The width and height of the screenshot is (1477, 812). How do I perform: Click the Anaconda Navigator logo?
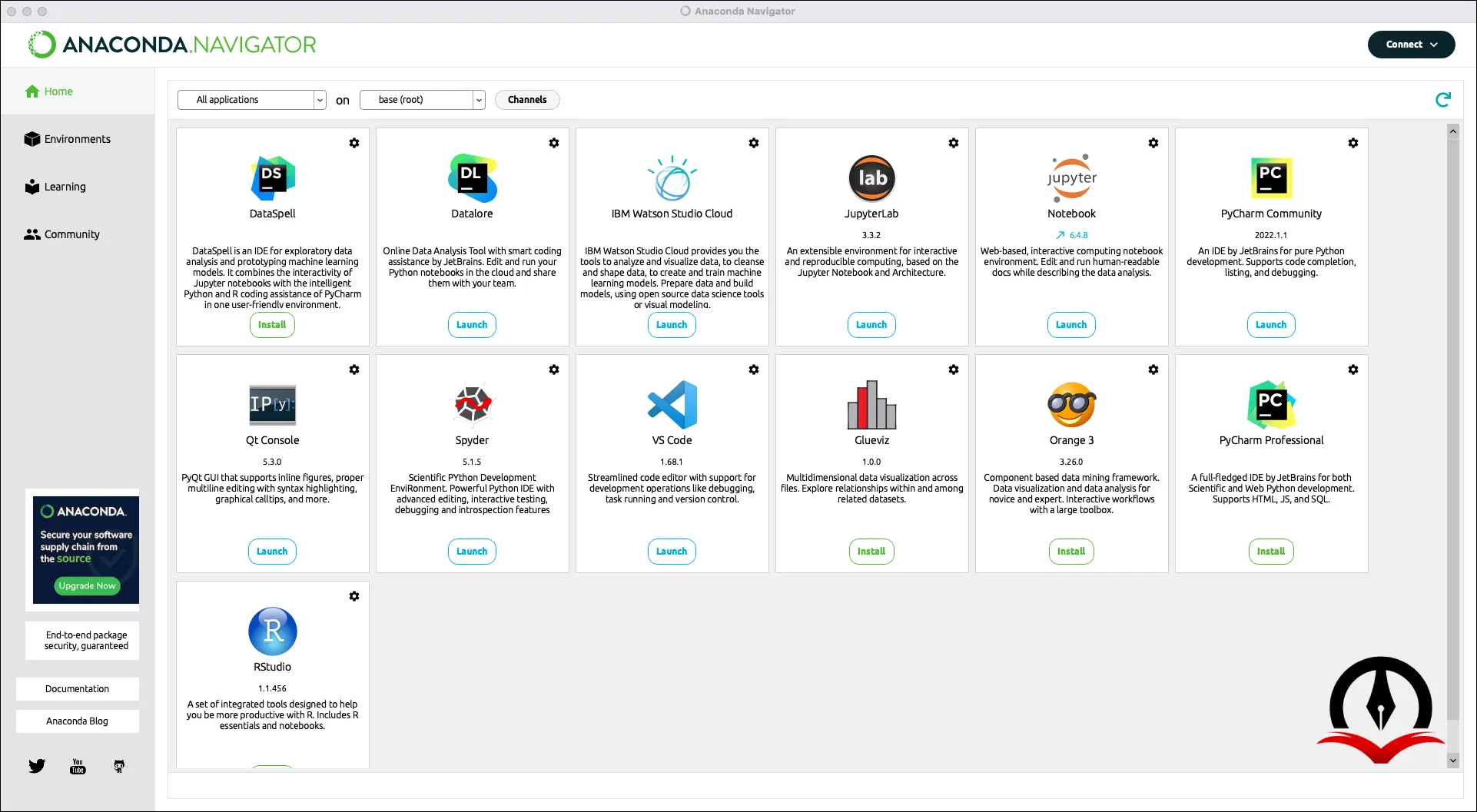click(x=172, y=45)
